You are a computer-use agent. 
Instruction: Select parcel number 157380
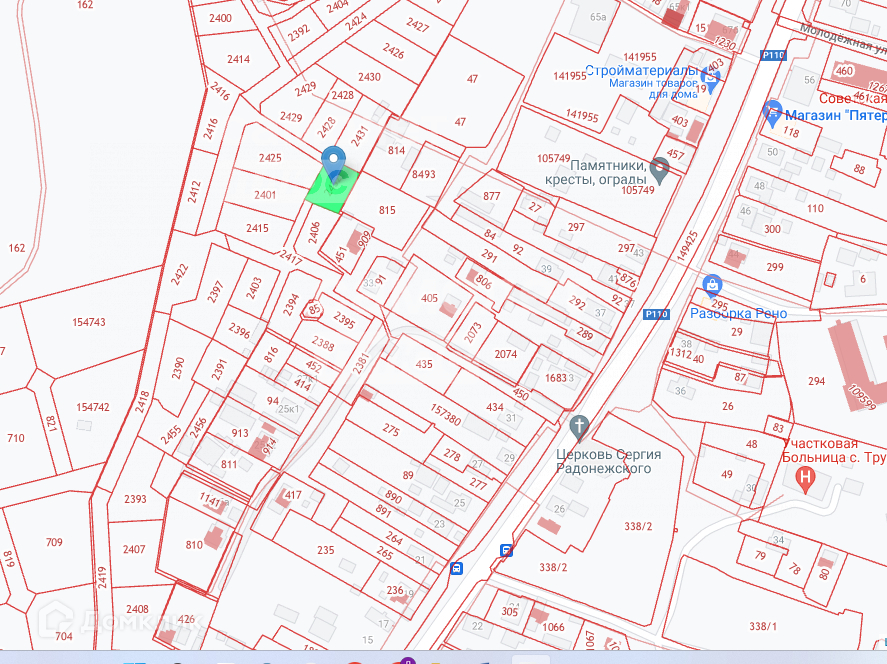click(445, 415)
